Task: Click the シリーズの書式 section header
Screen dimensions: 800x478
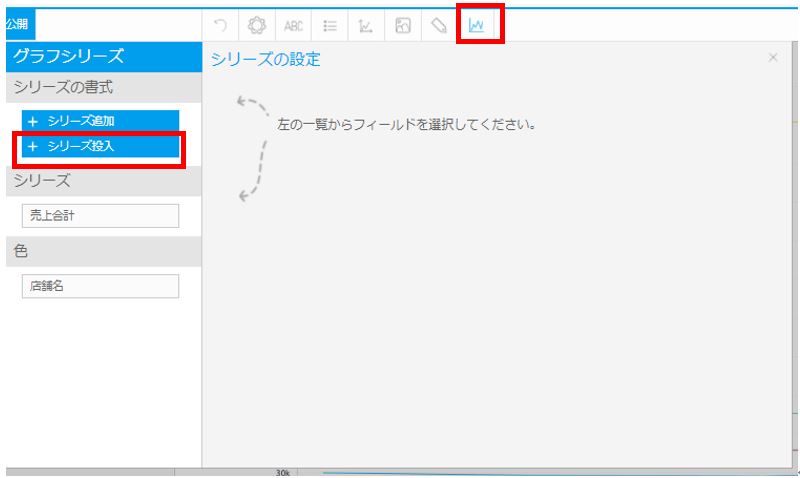Action: 104,87
